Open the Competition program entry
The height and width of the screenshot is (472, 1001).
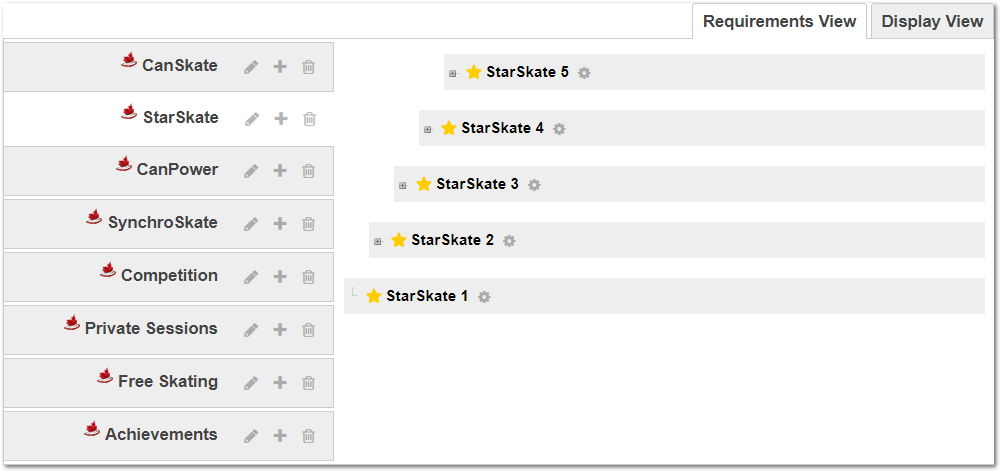[169, 276]
